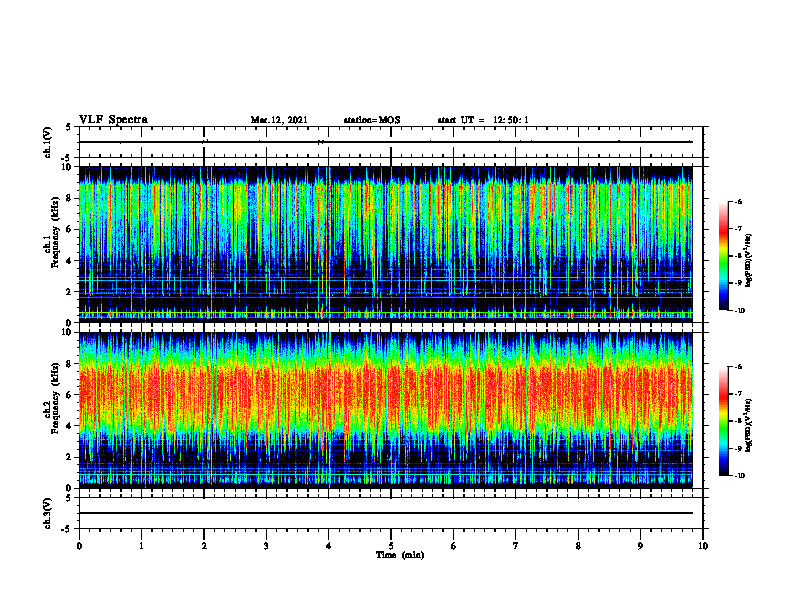Click the "Time (min)" axis title
The image size is (792, 612).
tap(400, 555)
